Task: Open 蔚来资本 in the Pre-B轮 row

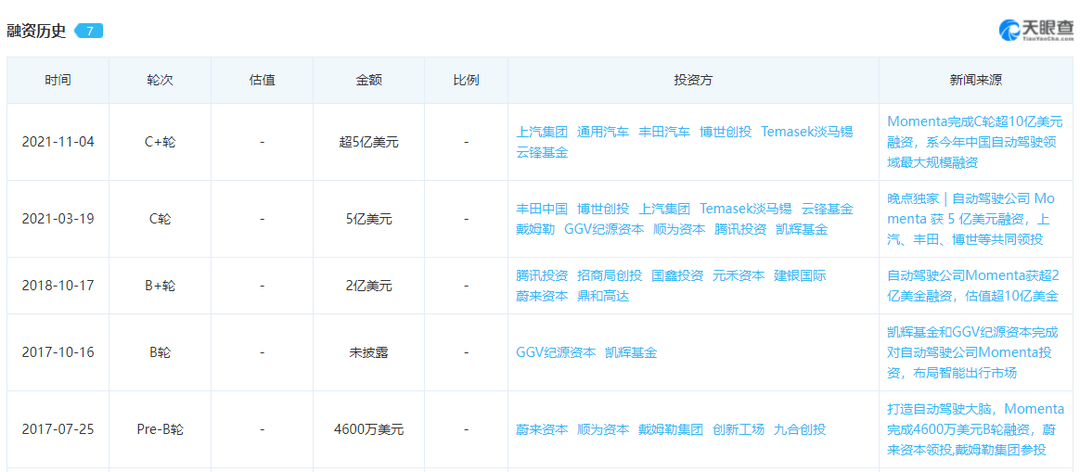Action: point(542,429)
